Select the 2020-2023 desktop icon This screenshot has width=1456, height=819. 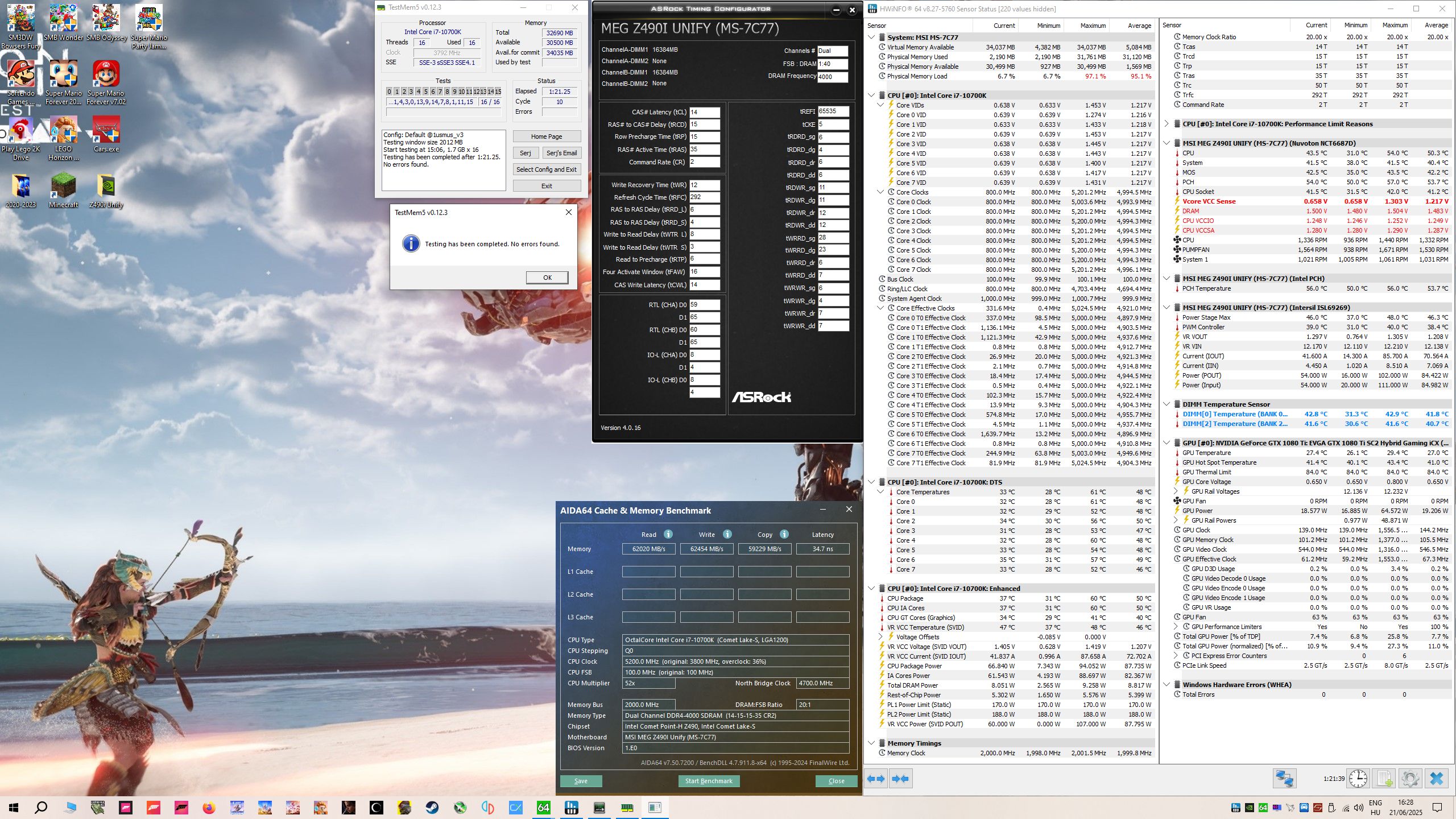point(21,191)
